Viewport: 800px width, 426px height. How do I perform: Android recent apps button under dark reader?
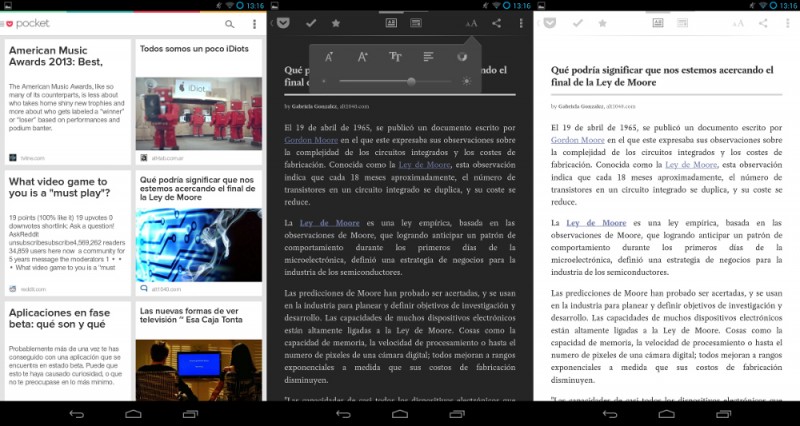457,414
